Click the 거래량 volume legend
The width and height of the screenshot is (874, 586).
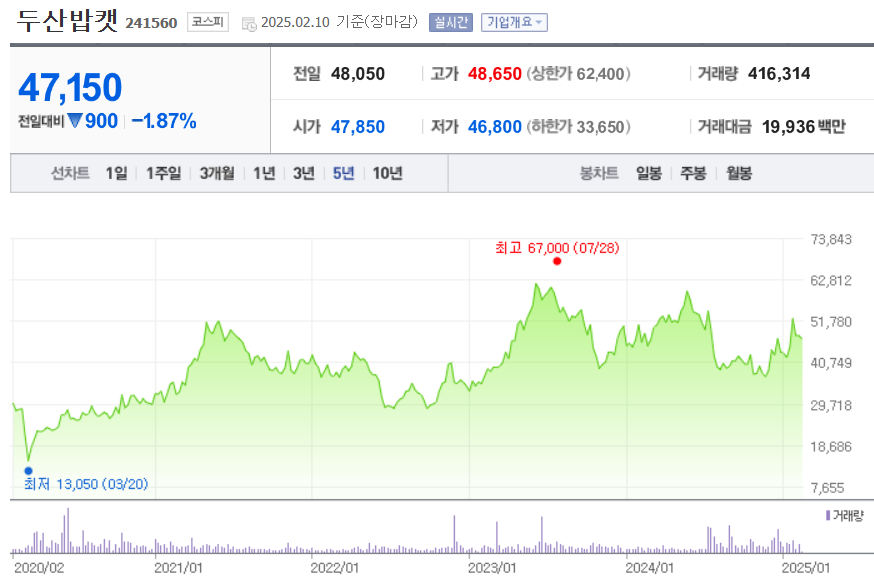844,516
